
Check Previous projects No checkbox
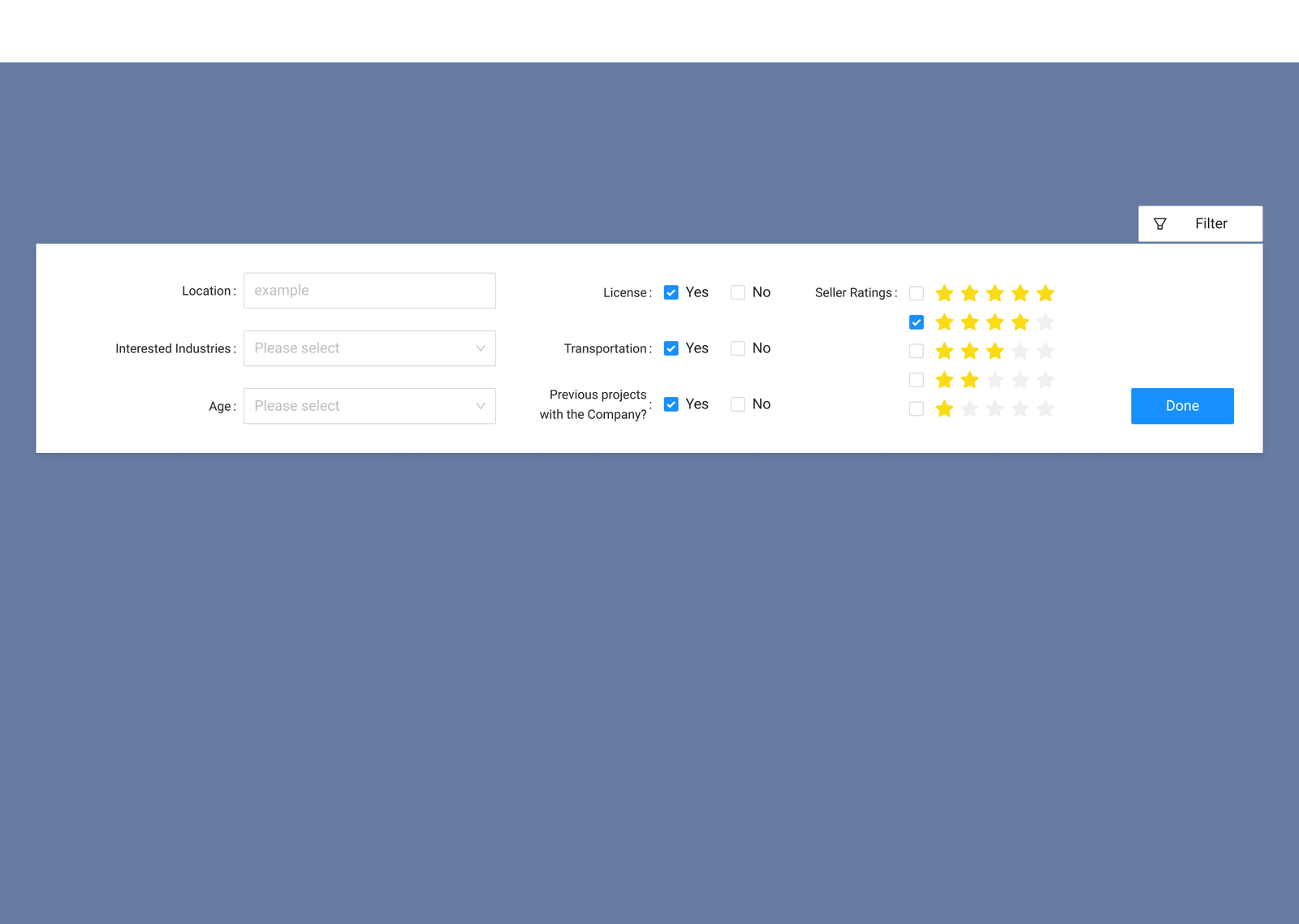coord(737,404)
